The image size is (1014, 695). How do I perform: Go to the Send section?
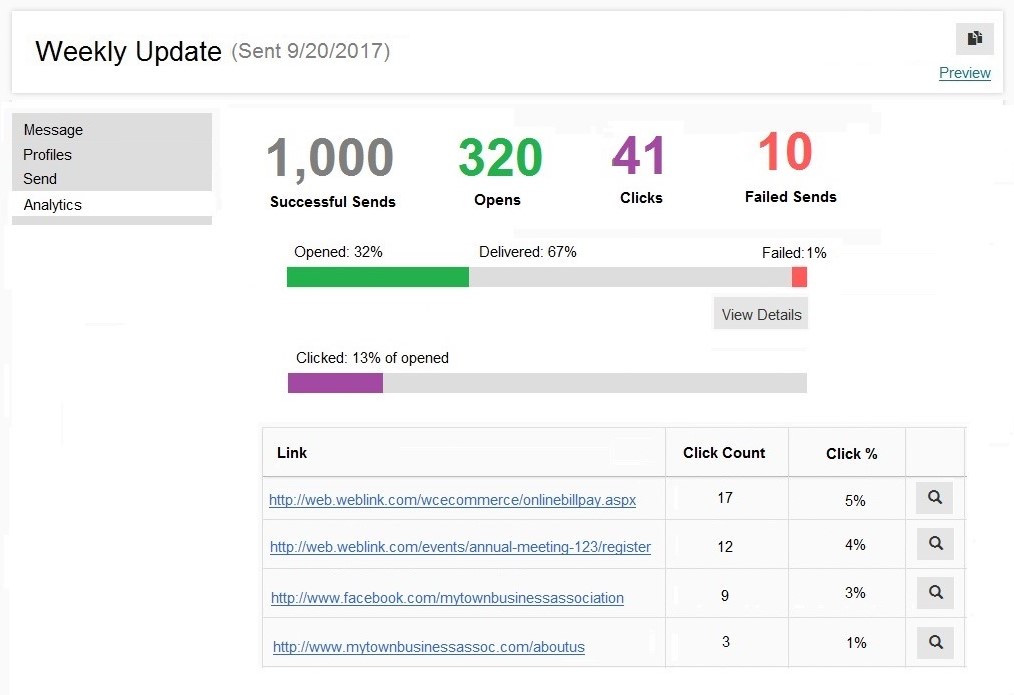click(x=40, y=178)
